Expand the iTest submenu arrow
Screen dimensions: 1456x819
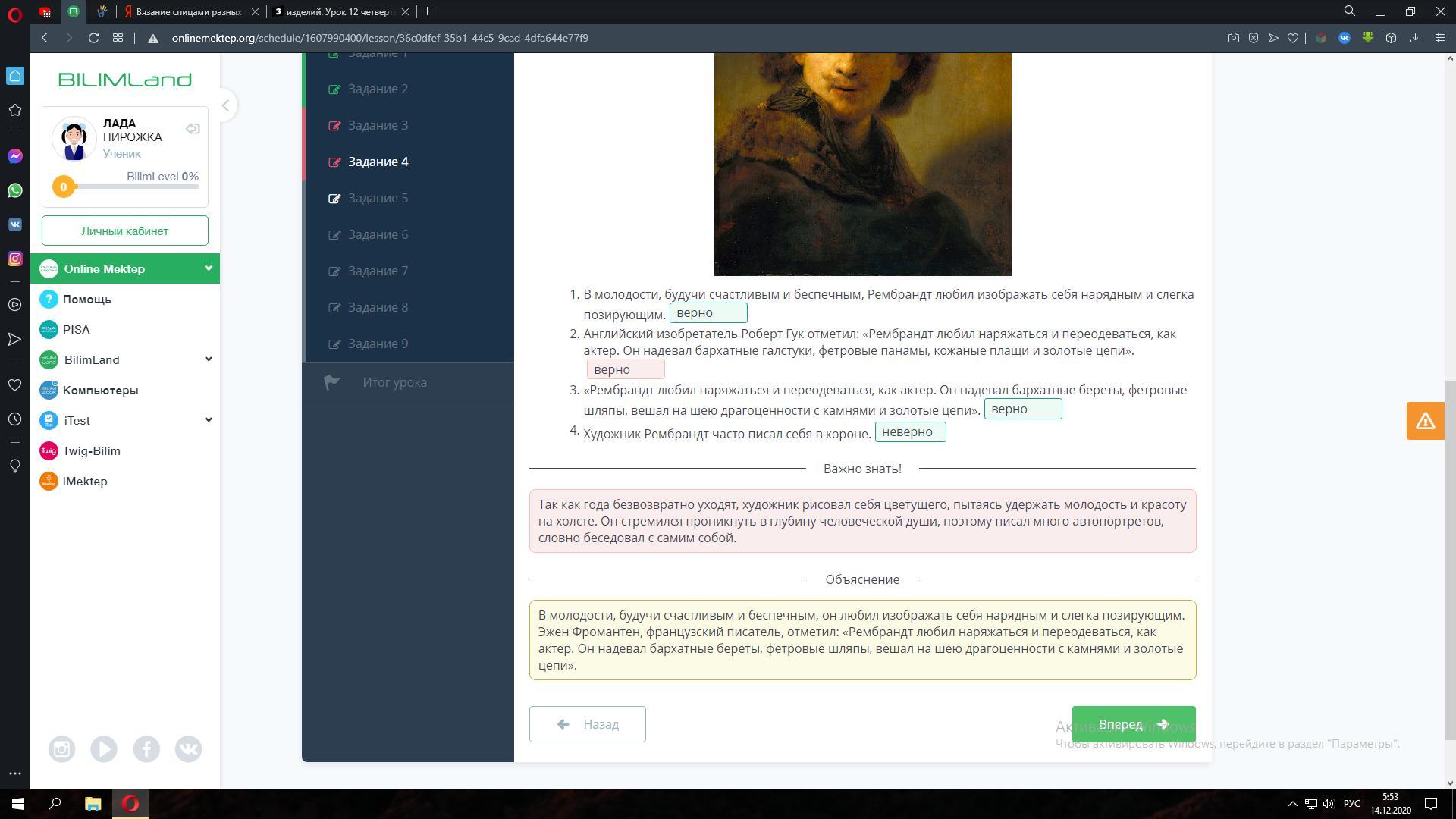click(208, 420)
